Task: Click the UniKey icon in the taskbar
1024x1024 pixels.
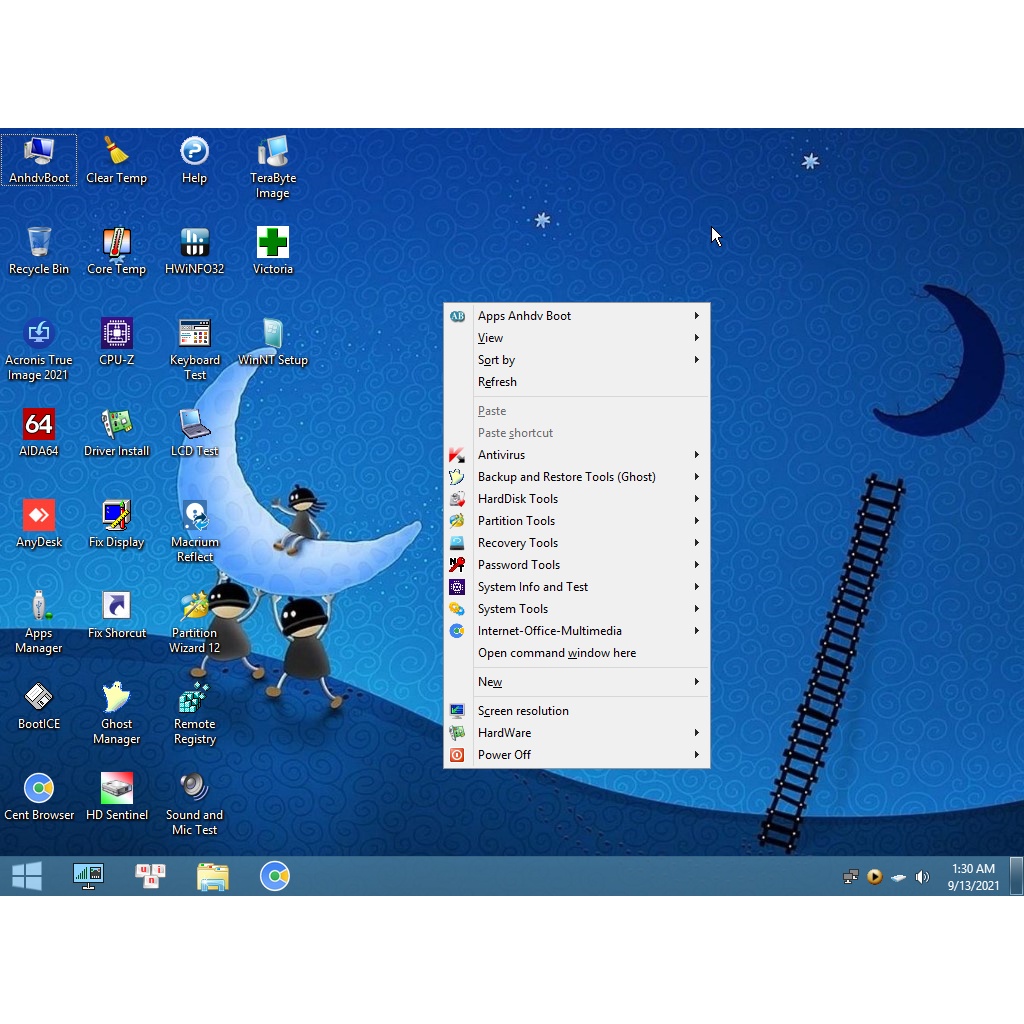Action: [x=150, y=876]
